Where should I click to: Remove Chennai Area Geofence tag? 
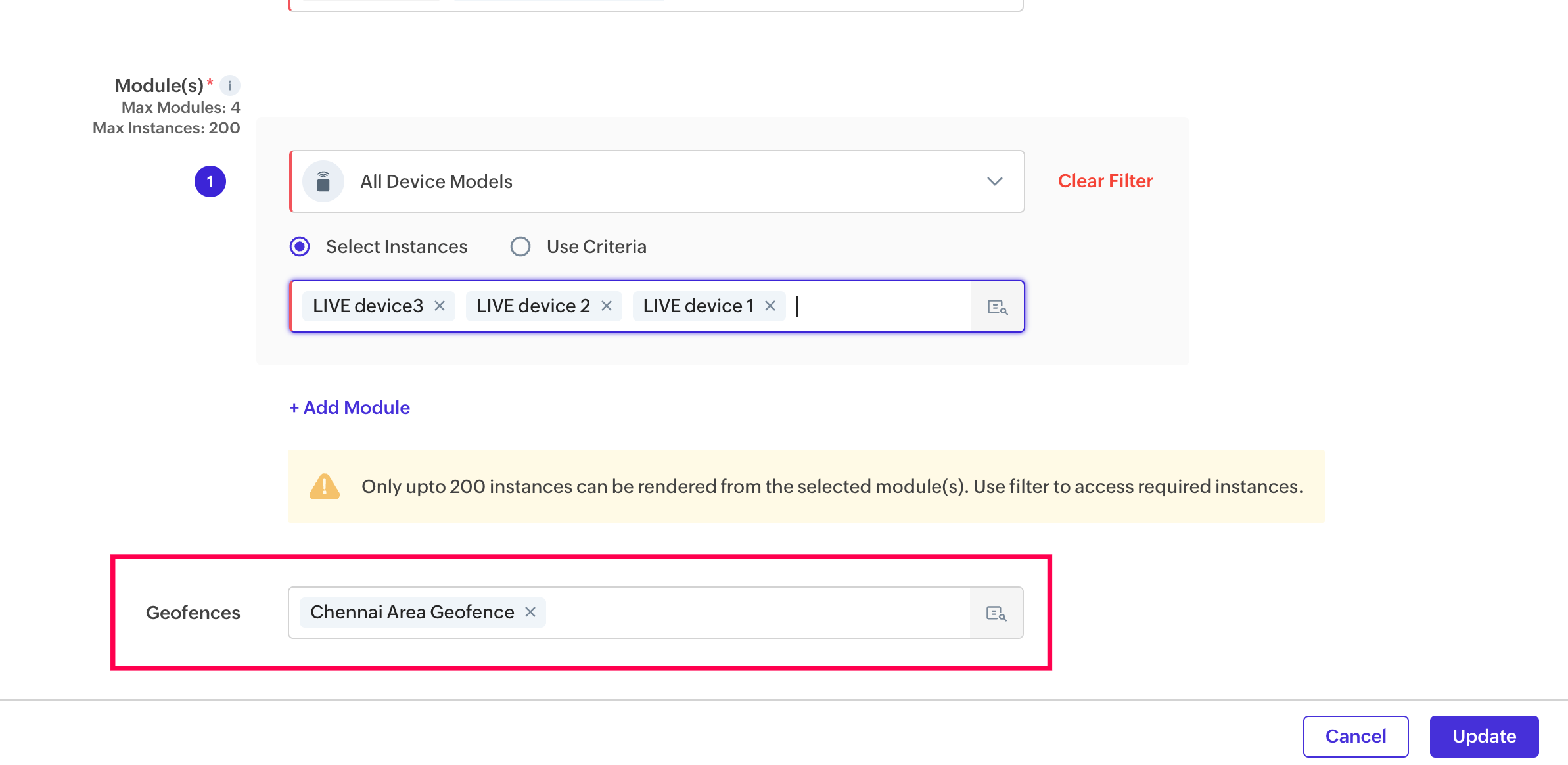tap(530, 613)
